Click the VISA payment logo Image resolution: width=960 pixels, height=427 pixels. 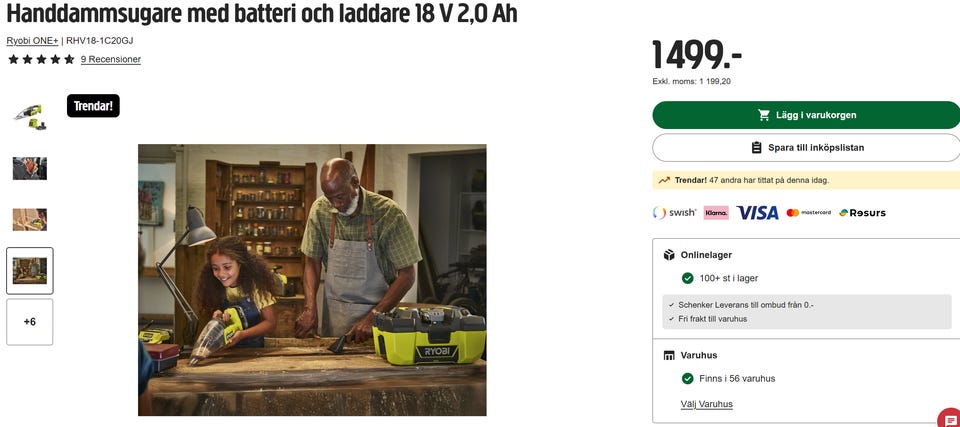[757, 213]
